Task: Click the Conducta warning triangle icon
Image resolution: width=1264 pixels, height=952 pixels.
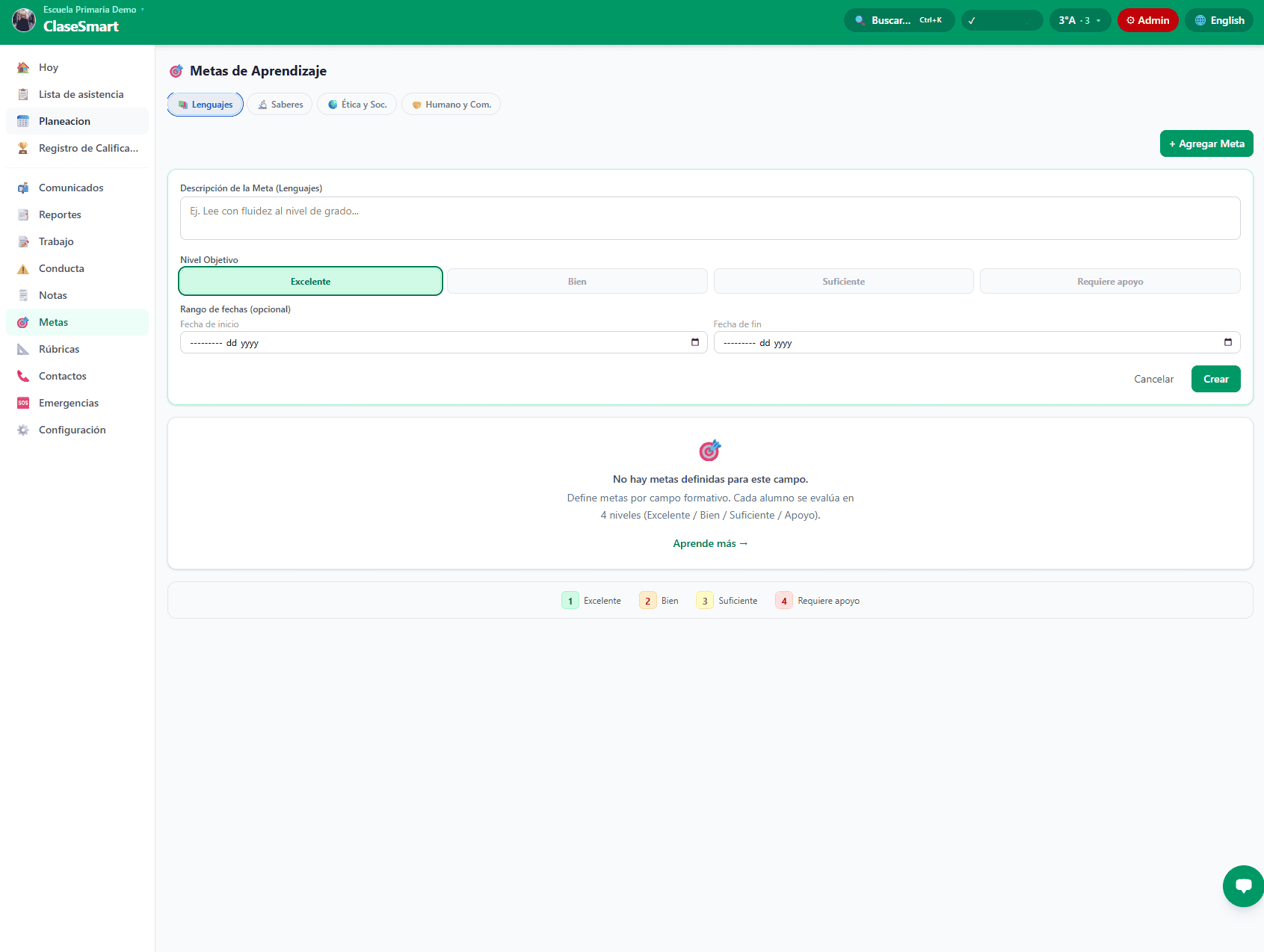Action: [23, 268]
